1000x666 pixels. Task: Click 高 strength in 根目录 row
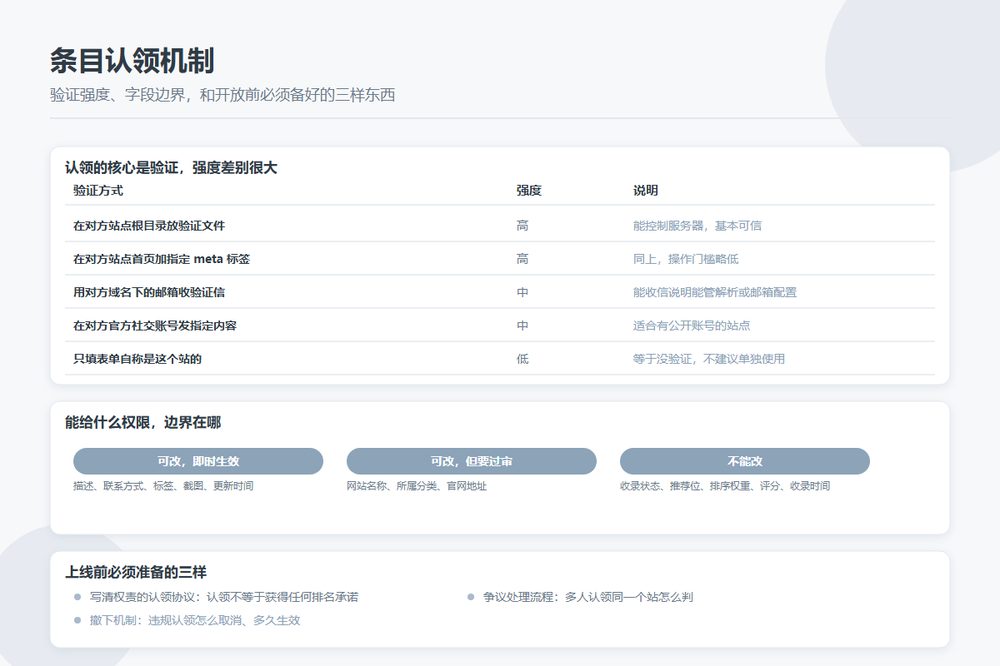(x=522, y=225)
